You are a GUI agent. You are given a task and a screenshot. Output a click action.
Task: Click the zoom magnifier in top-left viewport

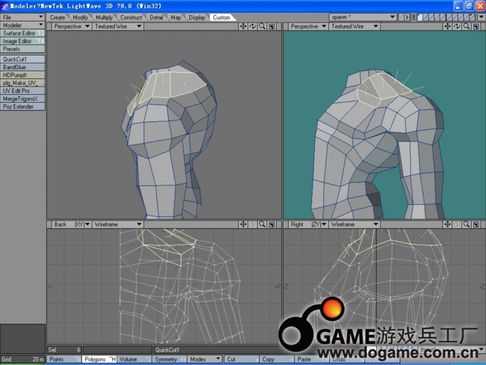click(262, 26)
